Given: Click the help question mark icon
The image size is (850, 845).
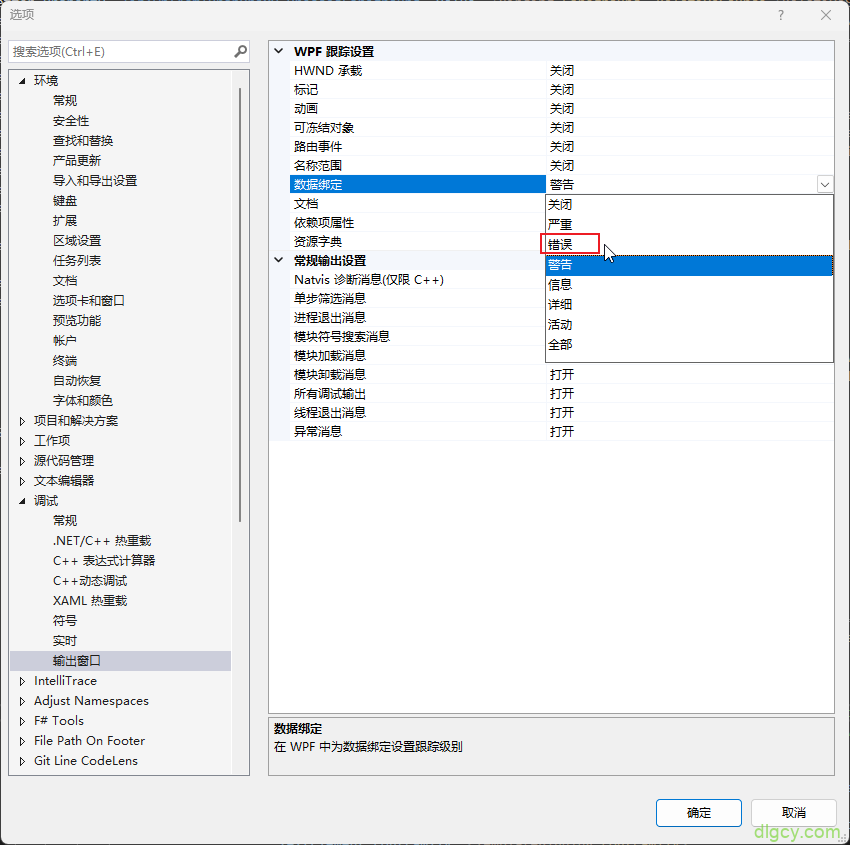Looking at the screenshot, I should point(781,15).
